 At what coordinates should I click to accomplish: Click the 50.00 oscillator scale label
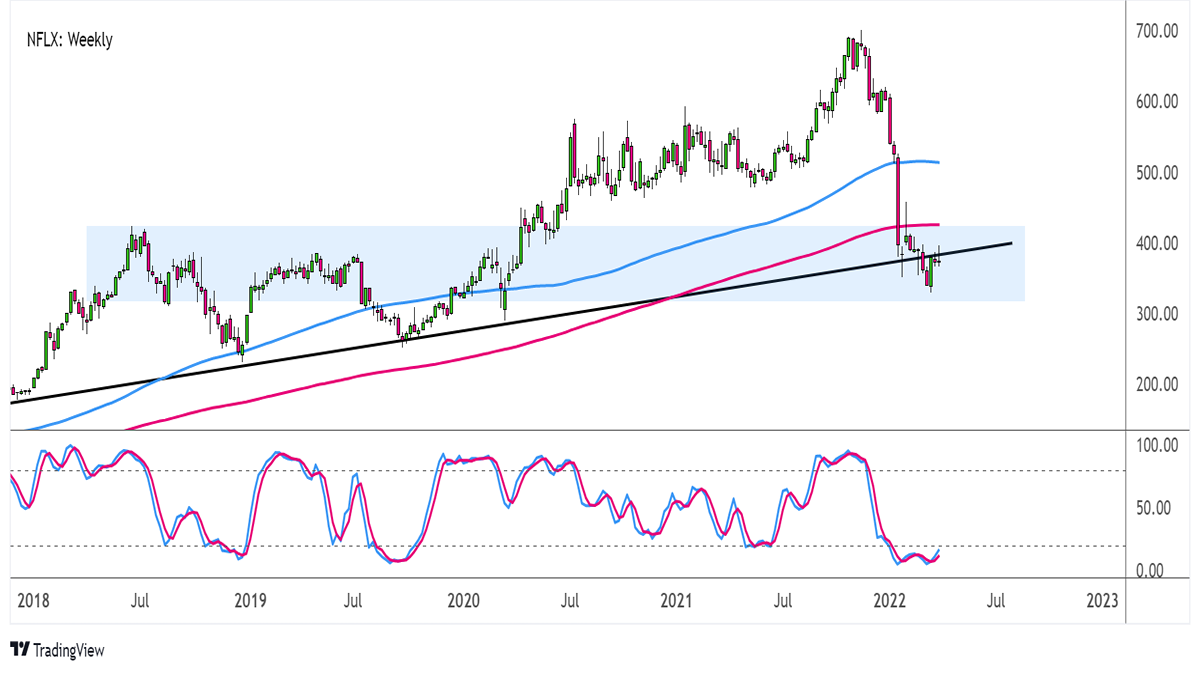1155,508
